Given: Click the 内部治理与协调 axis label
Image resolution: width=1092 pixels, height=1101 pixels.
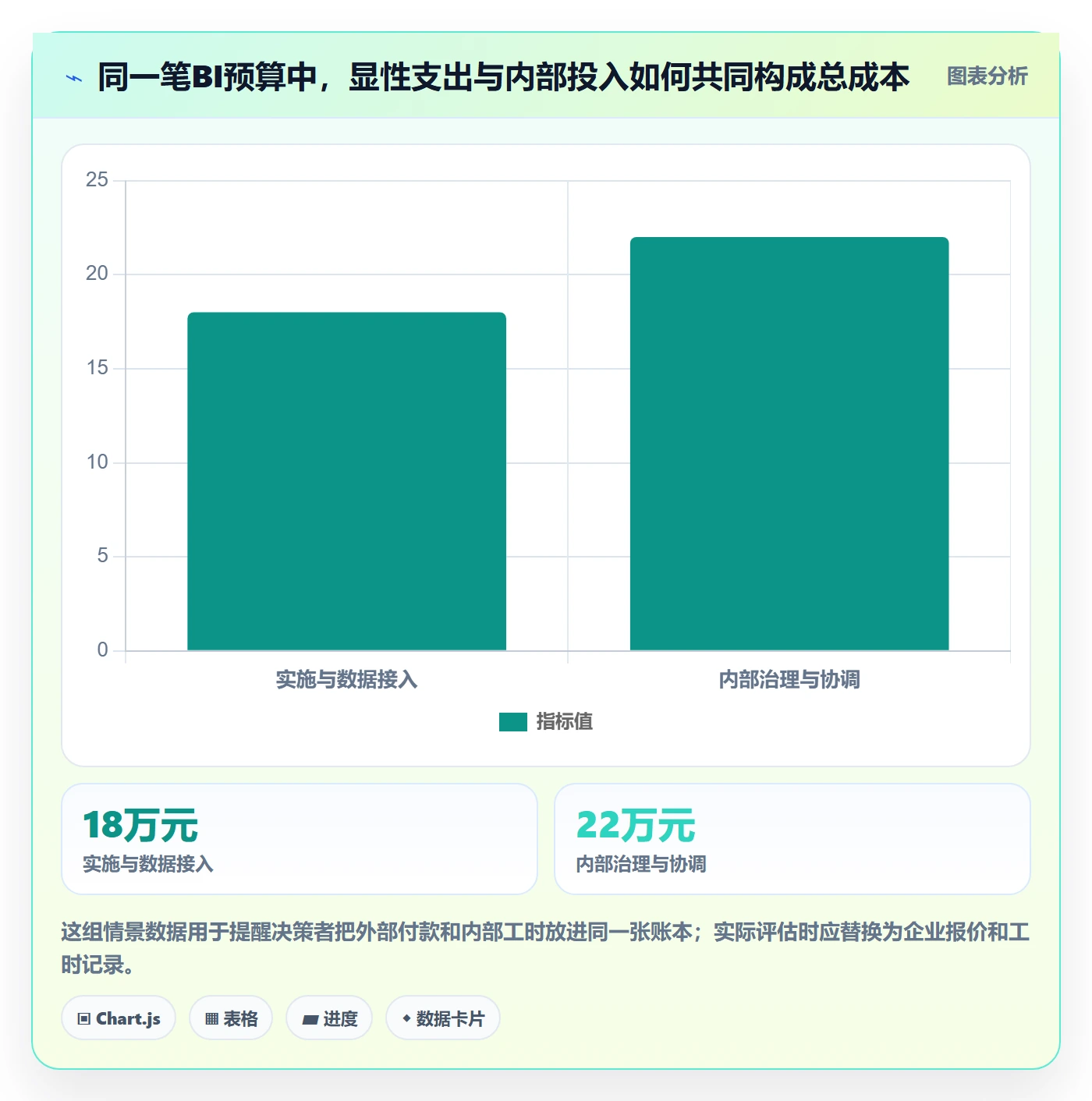Looking at the screenshot, I should [x=789, y=680].
